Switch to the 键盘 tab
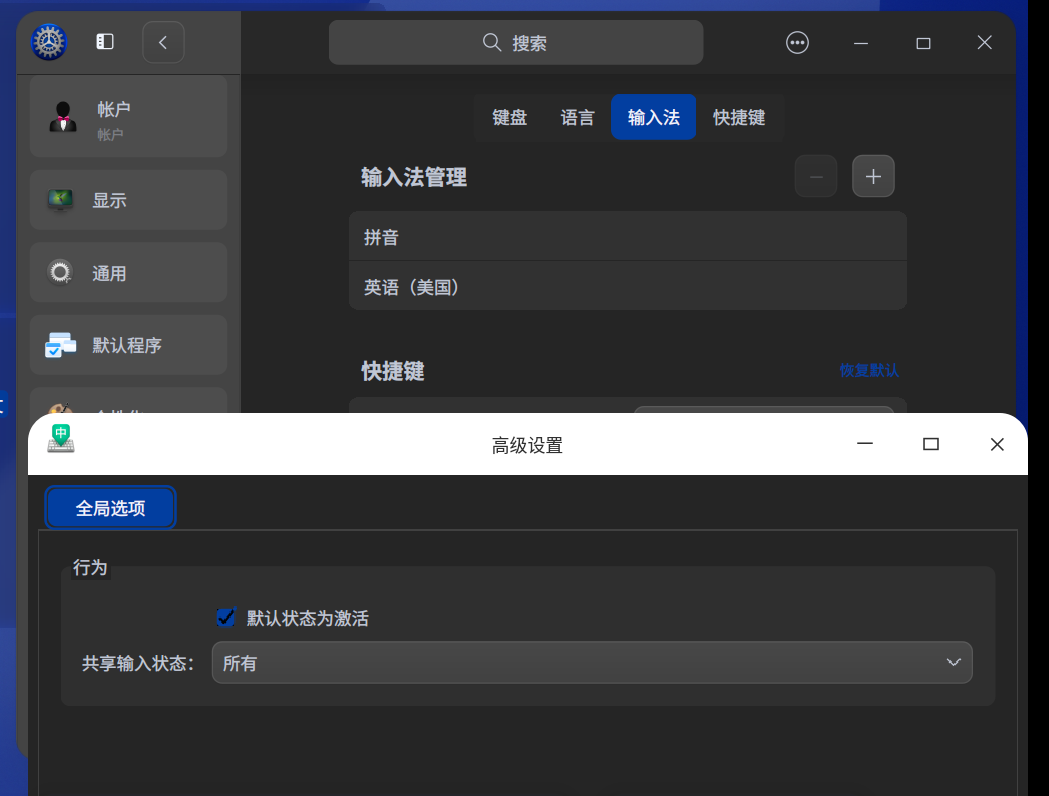The image size is (1049, 796). 509,117
